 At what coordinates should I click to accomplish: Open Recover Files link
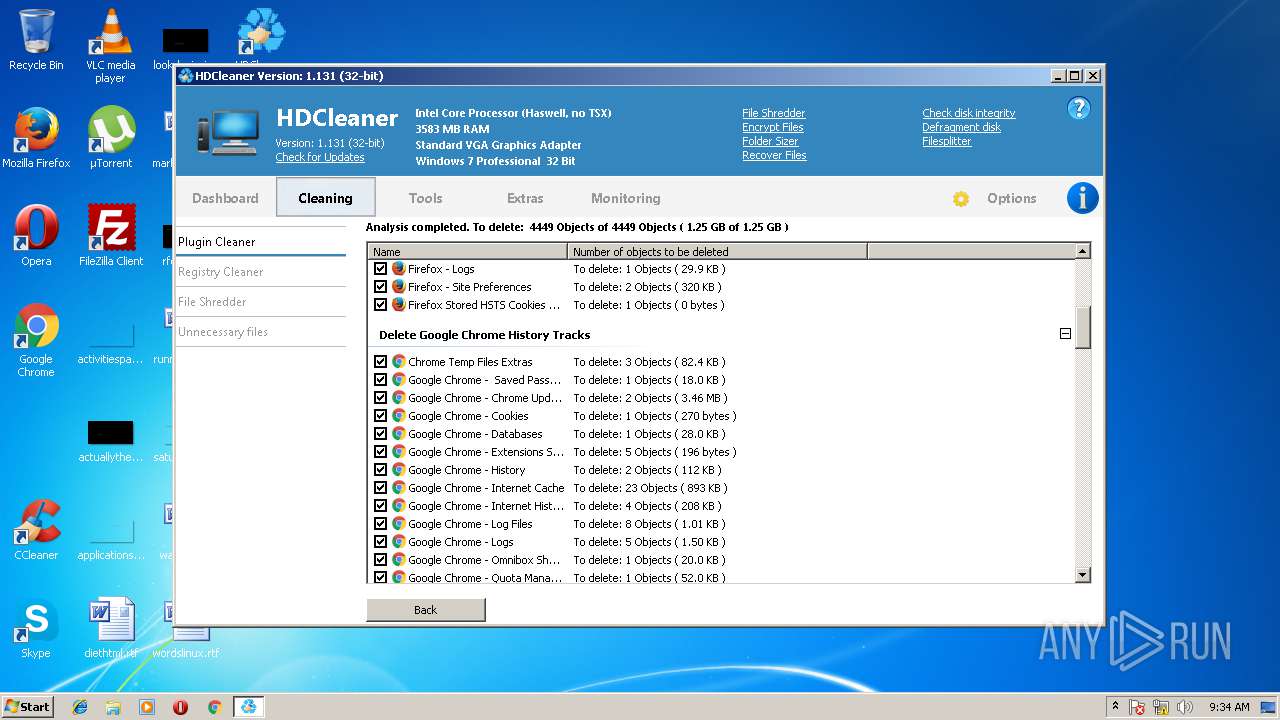click(774, 156)
